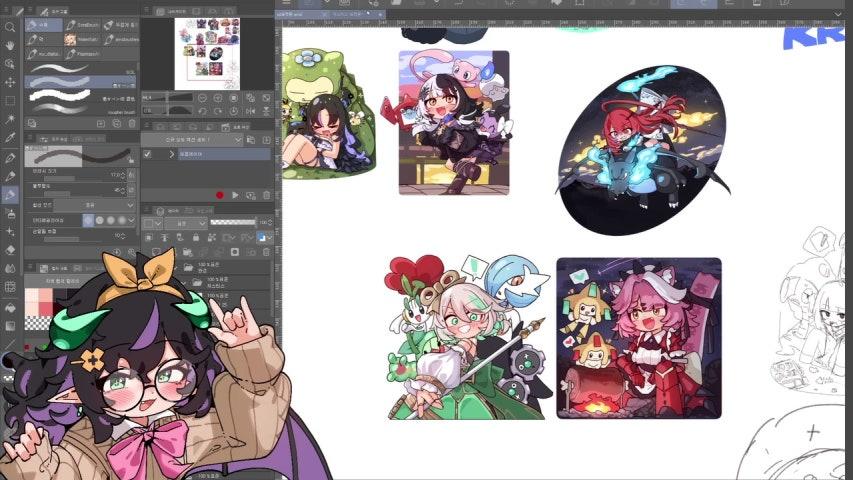Select the fourth anti-aliasing option circle
Screen dimensions: 853x480
121,220
